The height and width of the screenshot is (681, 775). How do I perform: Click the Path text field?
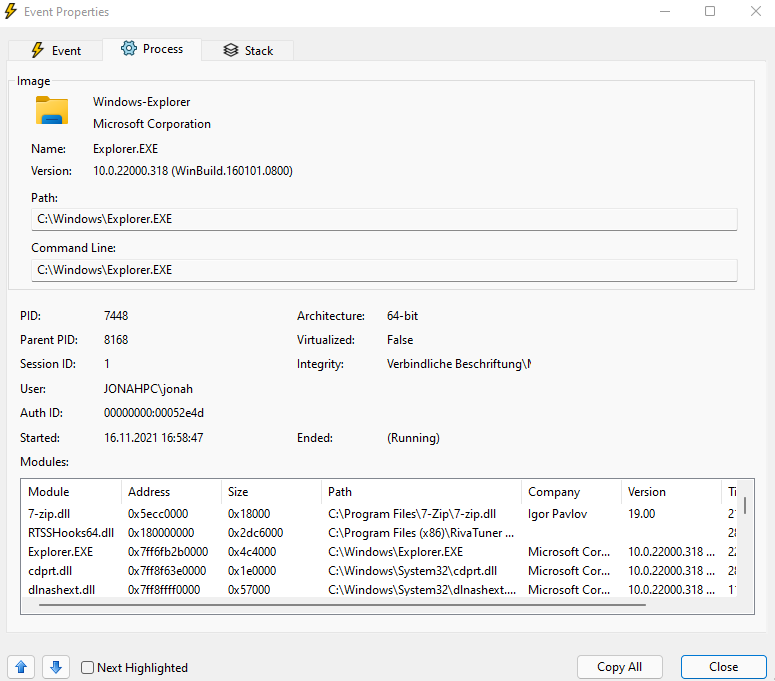[x=384, y=219]
